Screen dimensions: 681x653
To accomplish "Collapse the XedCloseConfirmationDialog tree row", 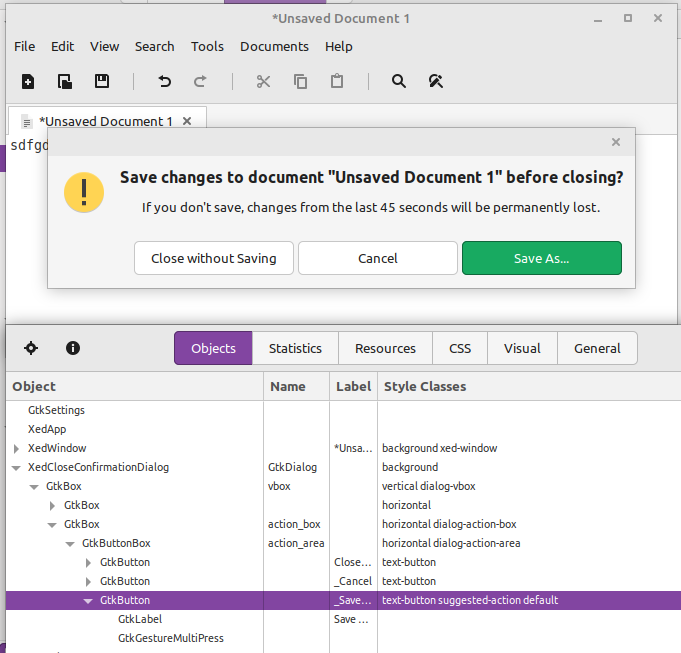I will coord(16,467).
